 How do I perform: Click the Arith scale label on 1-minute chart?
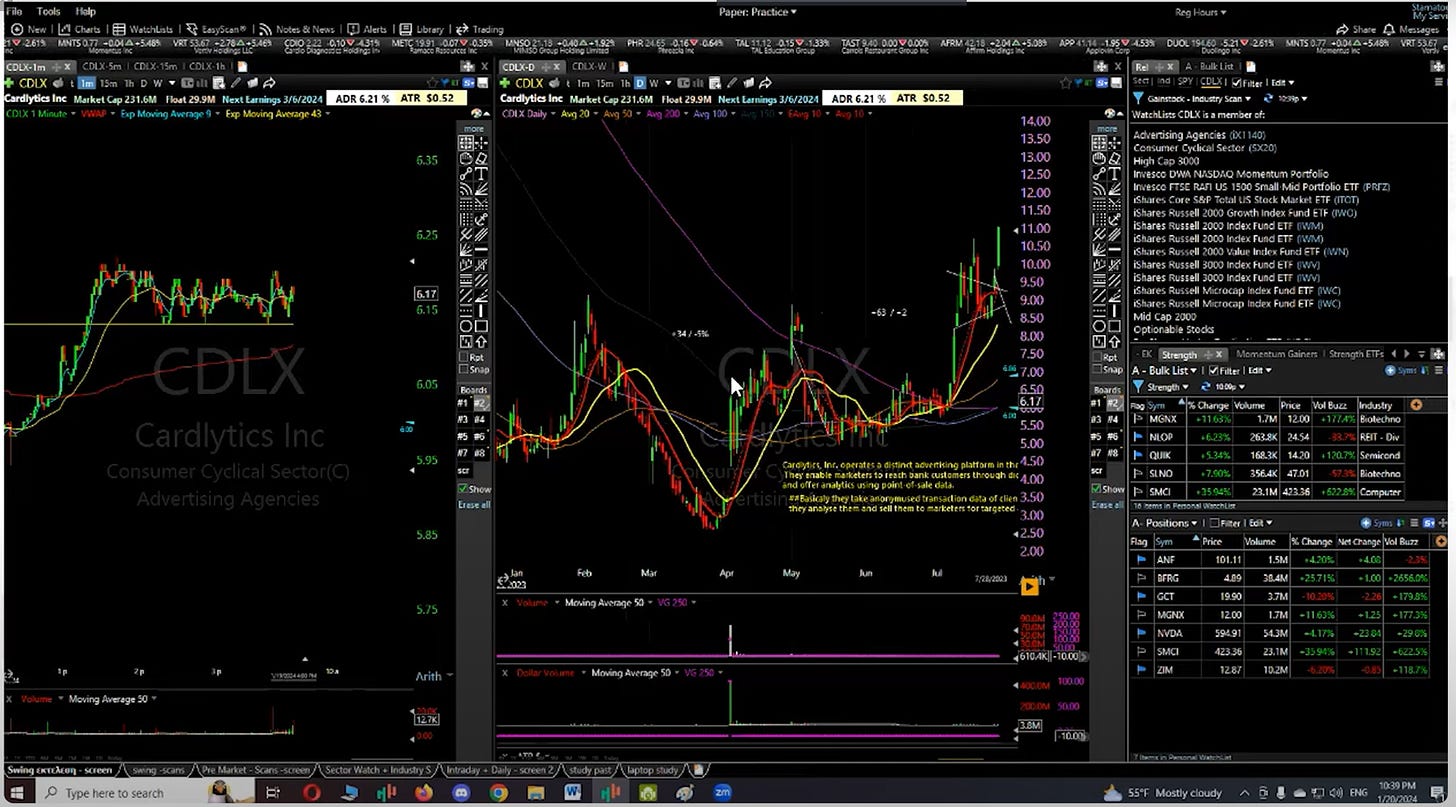click(428, 676)
